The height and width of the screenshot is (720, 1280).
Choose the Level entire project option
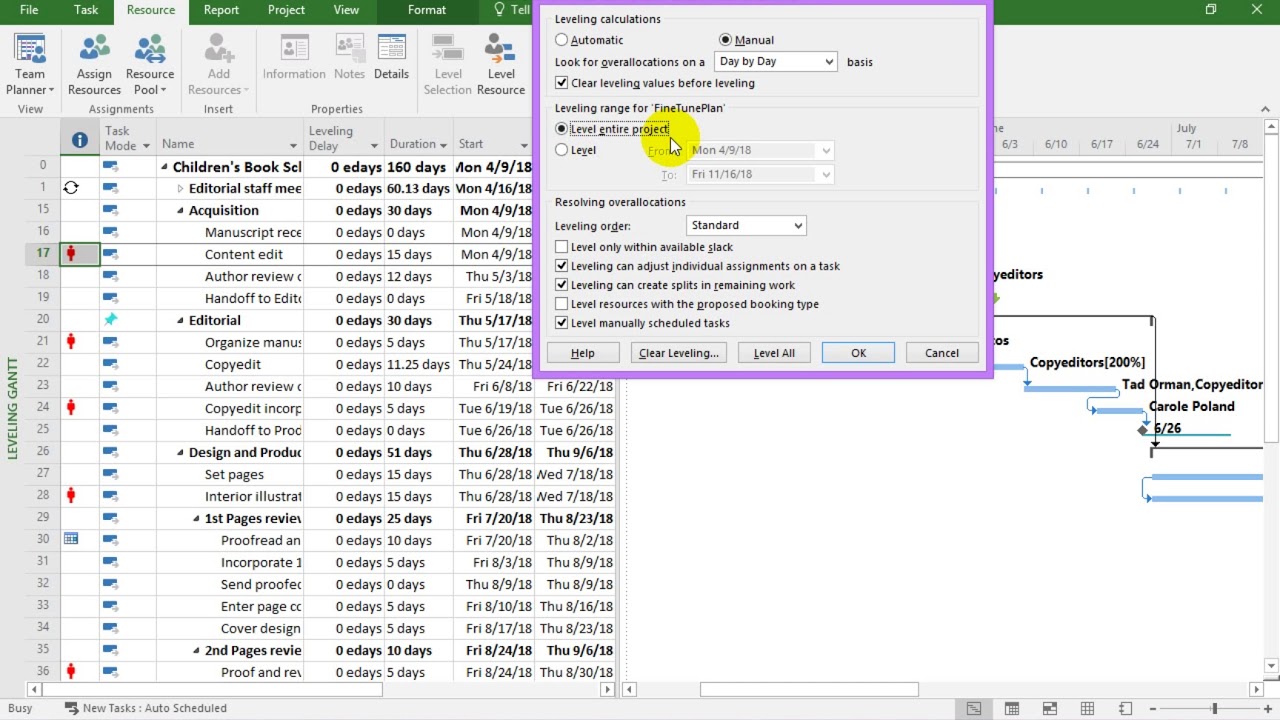[x=562, y=129]
